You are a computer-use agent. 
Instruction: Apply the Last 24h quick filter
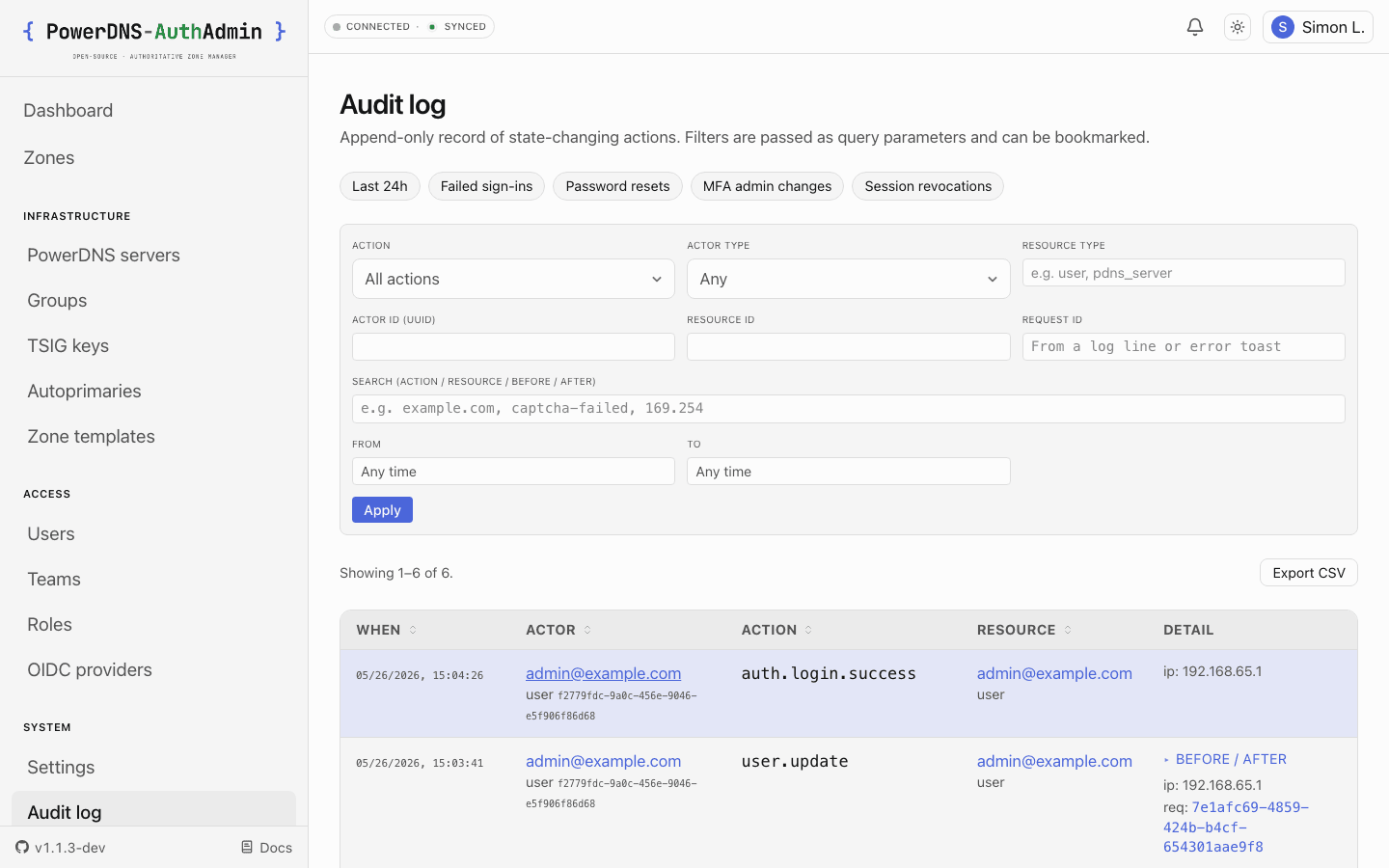click(x=380, y=186)
